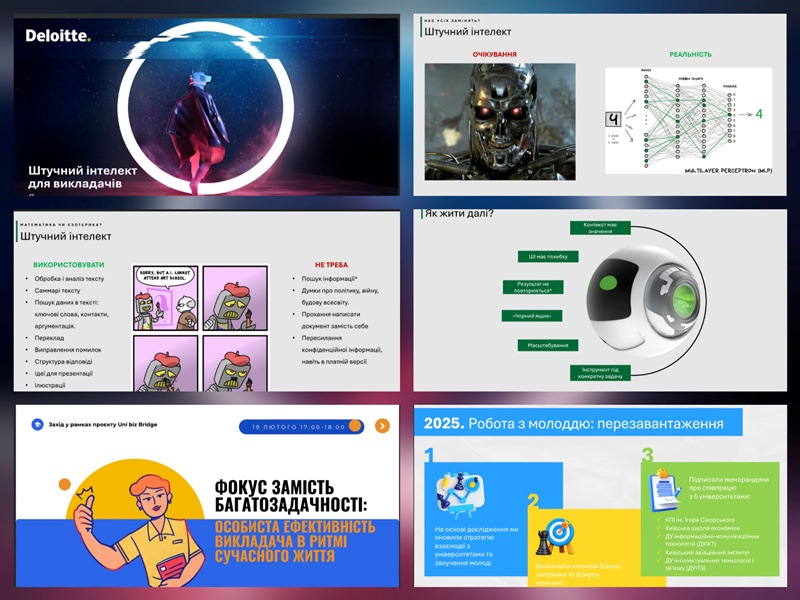The width and height of the screenshot is (800, 600).
Task: Click the yellow number 2
Action: 534,501
